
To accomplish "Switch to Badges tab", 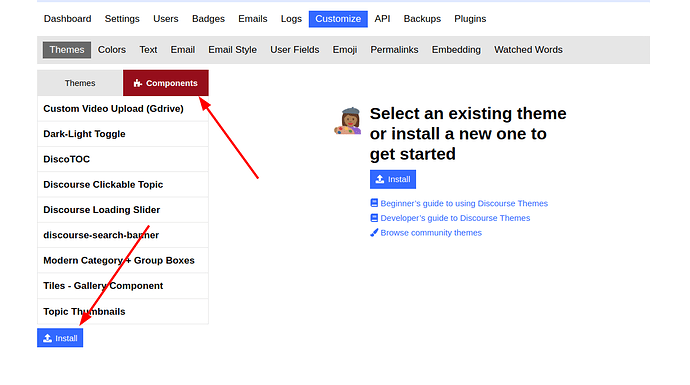I will (x=208, y=19).
